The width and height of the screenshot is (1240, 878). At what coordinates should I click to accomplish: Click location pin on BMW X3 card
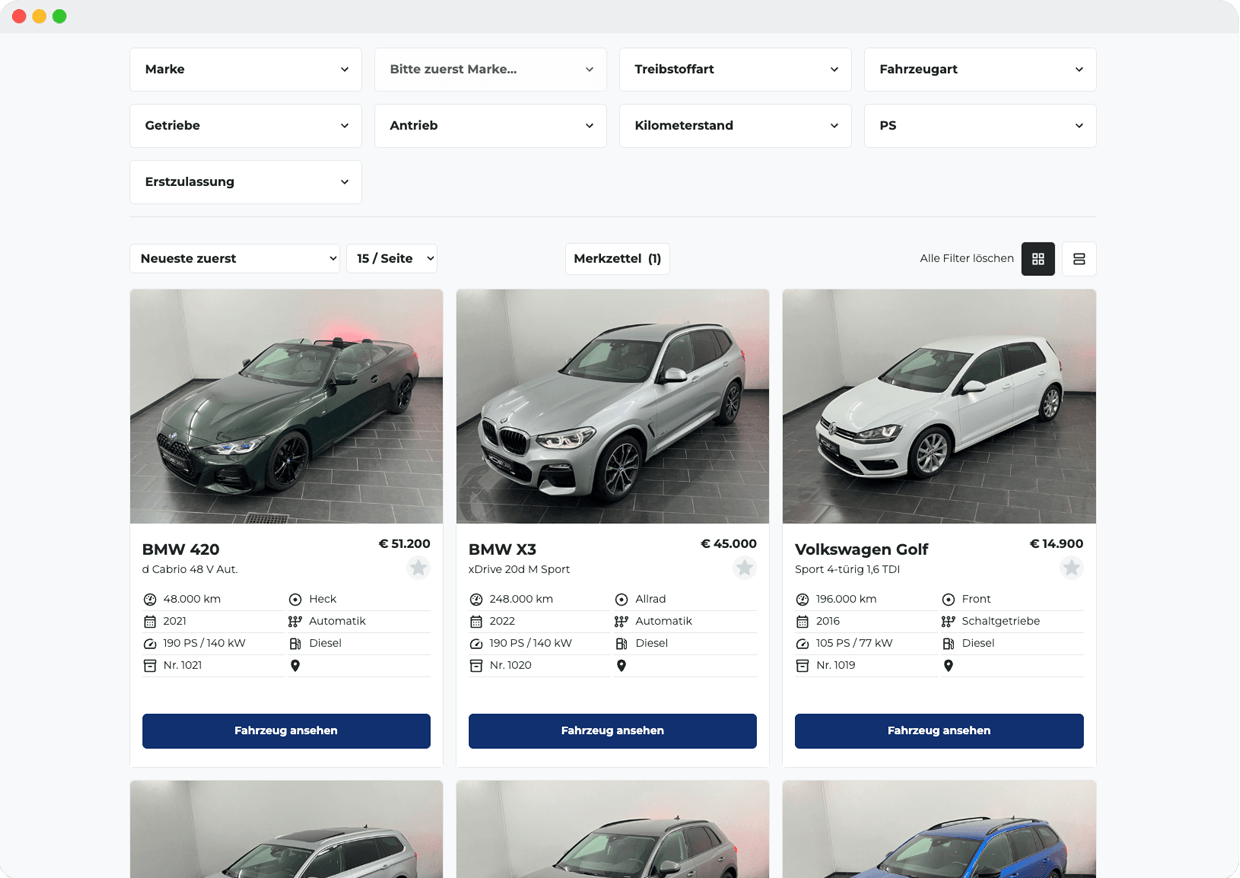tap(621, 665)
